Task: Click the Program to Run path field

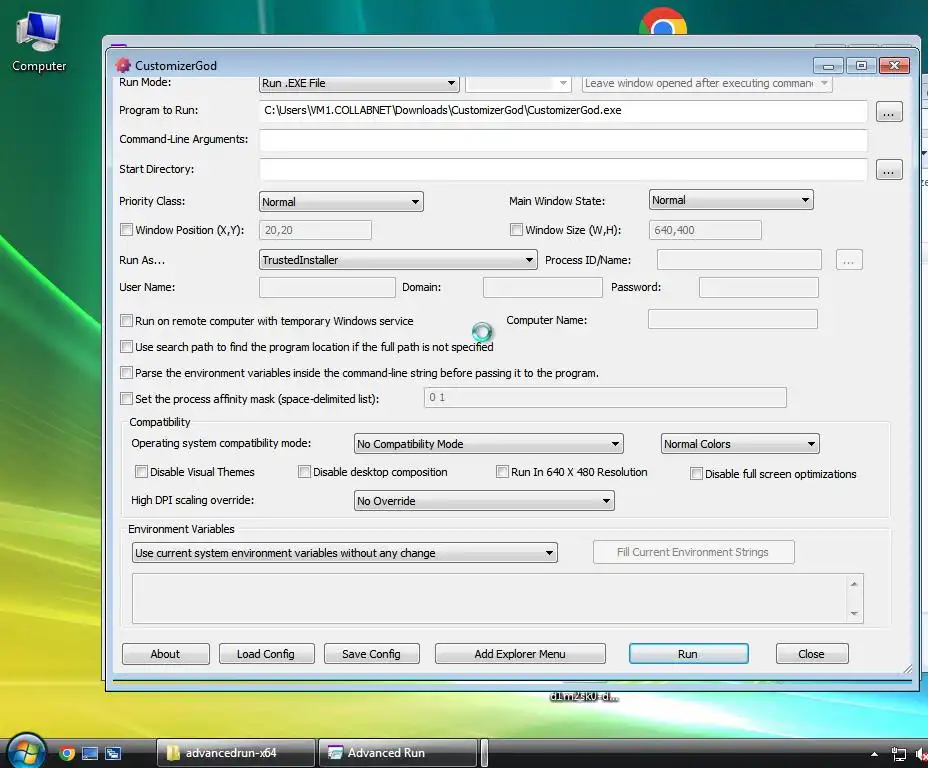Action: pos(563,111)
